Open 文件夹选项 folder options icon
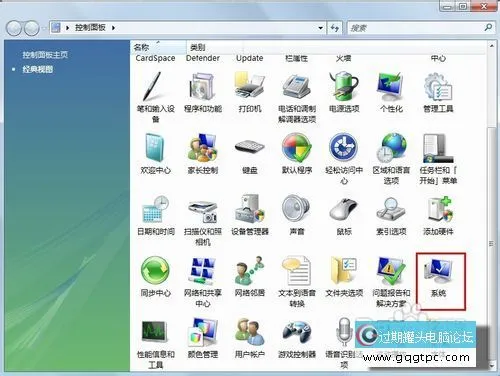The width and height of the screenshot is (500, 376). [x=344, y=271]
